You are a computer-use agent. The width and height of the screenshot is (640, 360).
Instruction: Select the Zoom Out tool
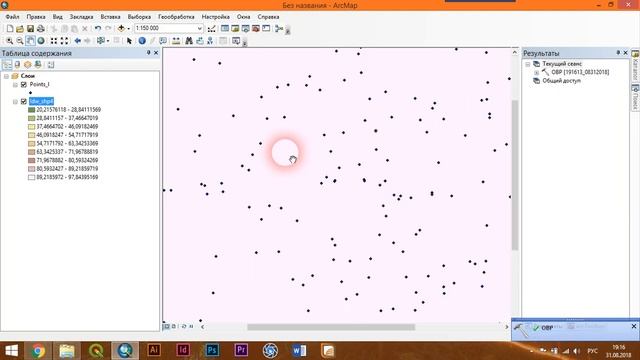20,41
